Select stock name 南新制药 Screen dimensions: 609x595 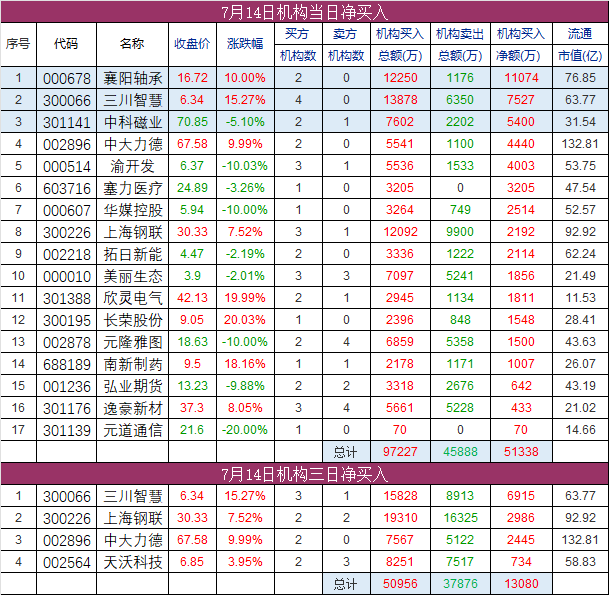click(x=132, y=364)
